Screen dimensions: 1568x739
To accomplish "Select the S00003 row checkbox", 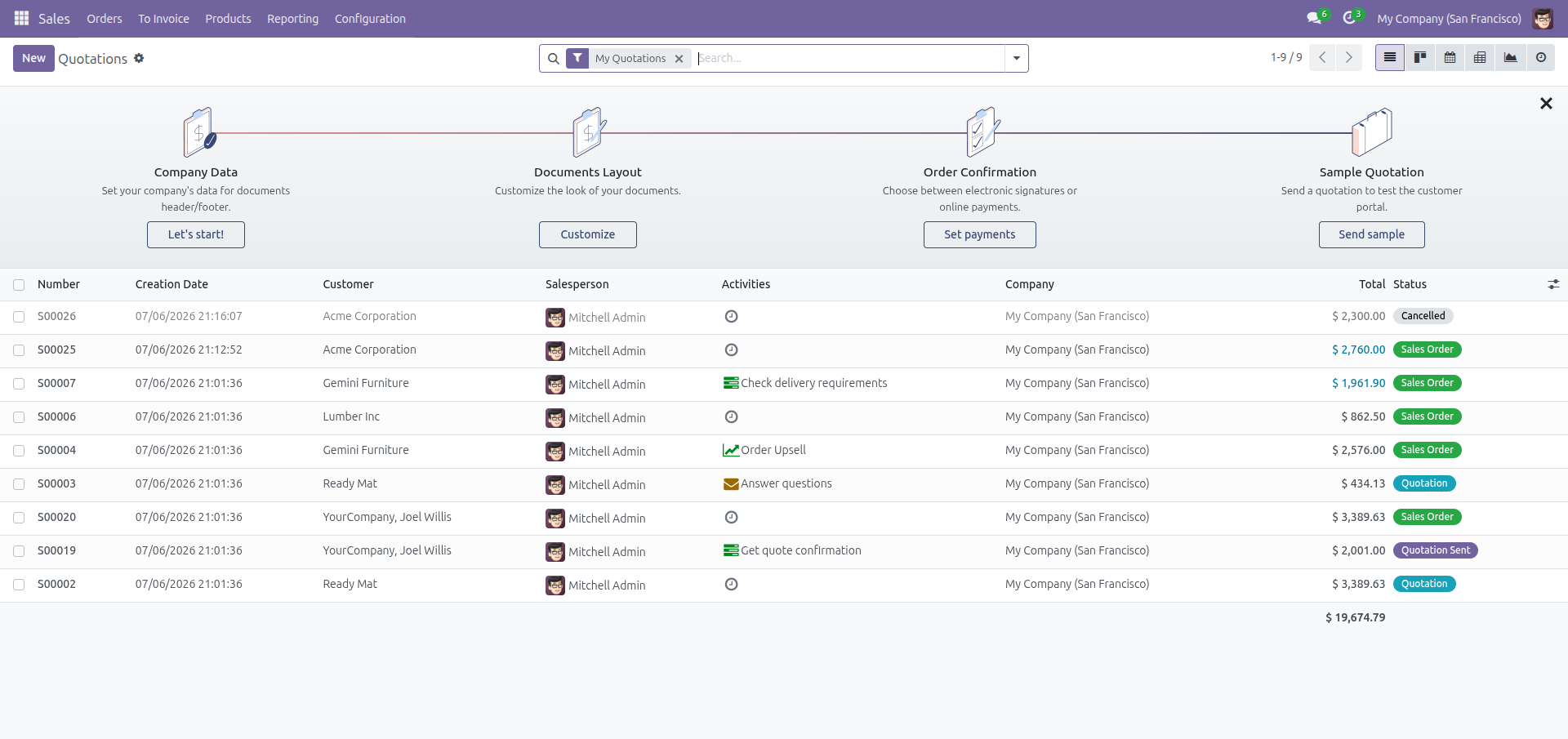I will click(x=19, y=484).
